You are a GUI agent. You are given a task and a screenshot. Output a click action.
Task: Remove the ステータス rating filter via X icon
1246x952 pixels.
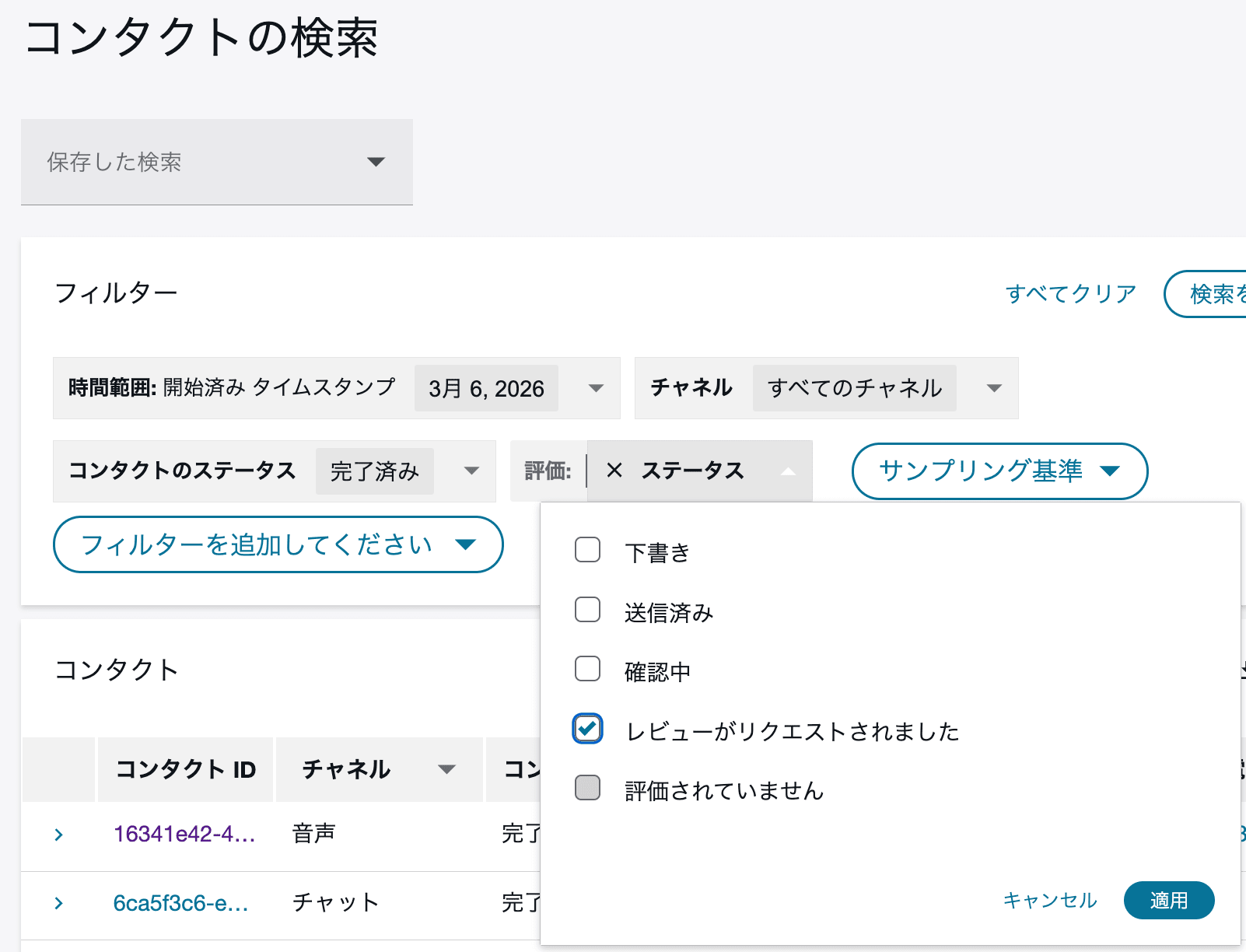click(x=615, y=471)
